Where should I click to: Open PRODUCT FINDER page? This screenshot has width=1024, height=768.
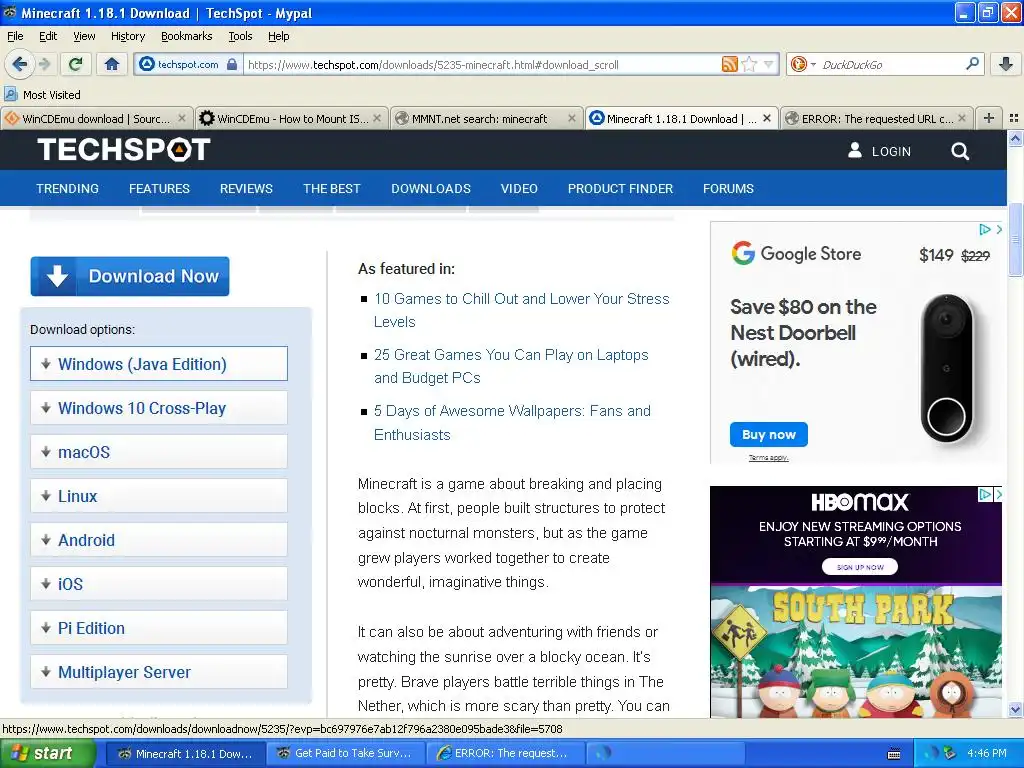pos(620,189)
